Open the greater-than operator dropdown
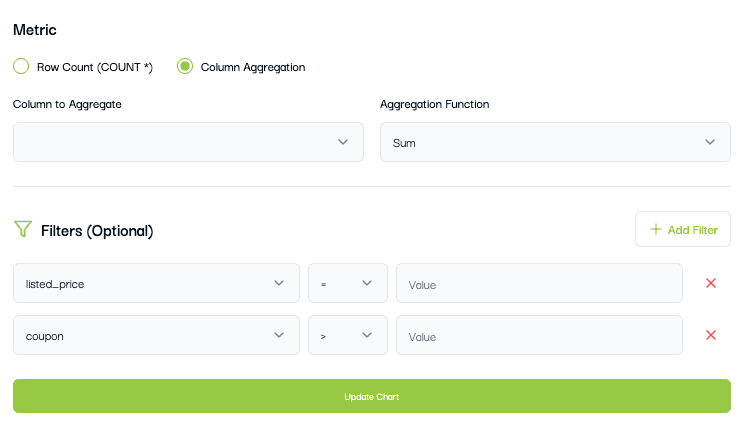Image resolution: width=749 pixels, height=439 pixels. 347,335
